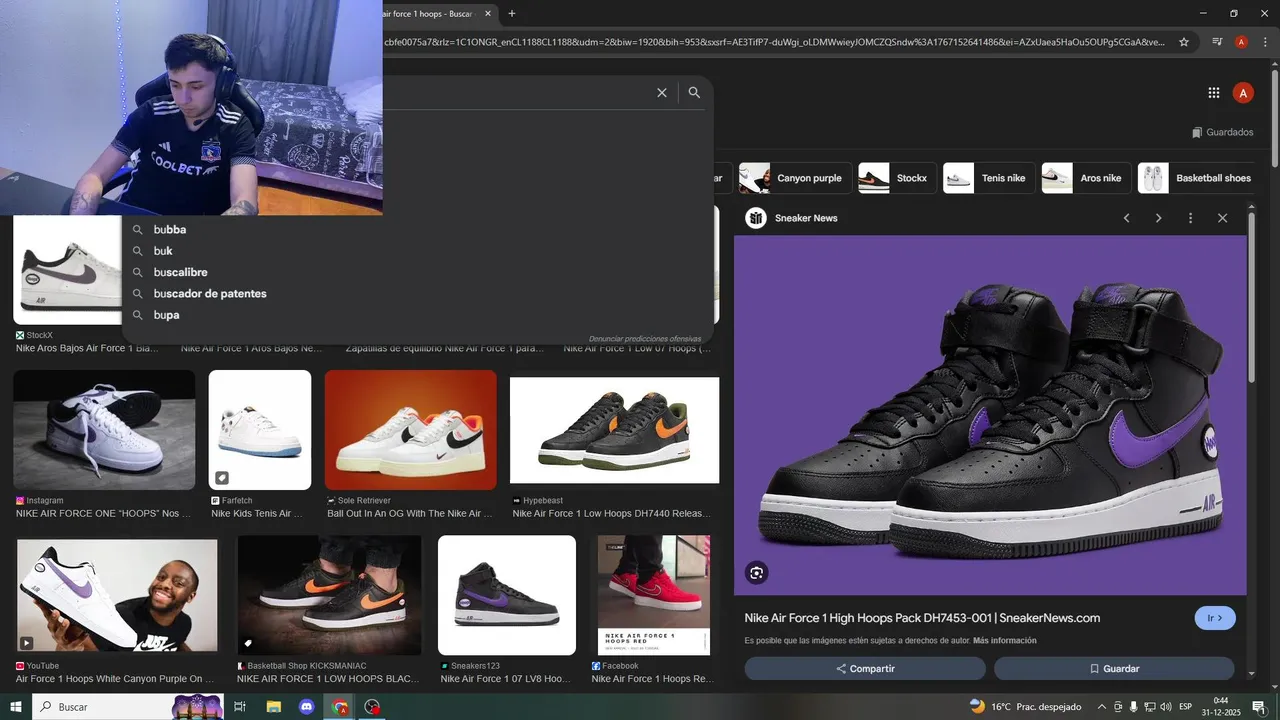Open the weather widget showing 16°C
The image size is (1280, 720).
[1025, 707]
